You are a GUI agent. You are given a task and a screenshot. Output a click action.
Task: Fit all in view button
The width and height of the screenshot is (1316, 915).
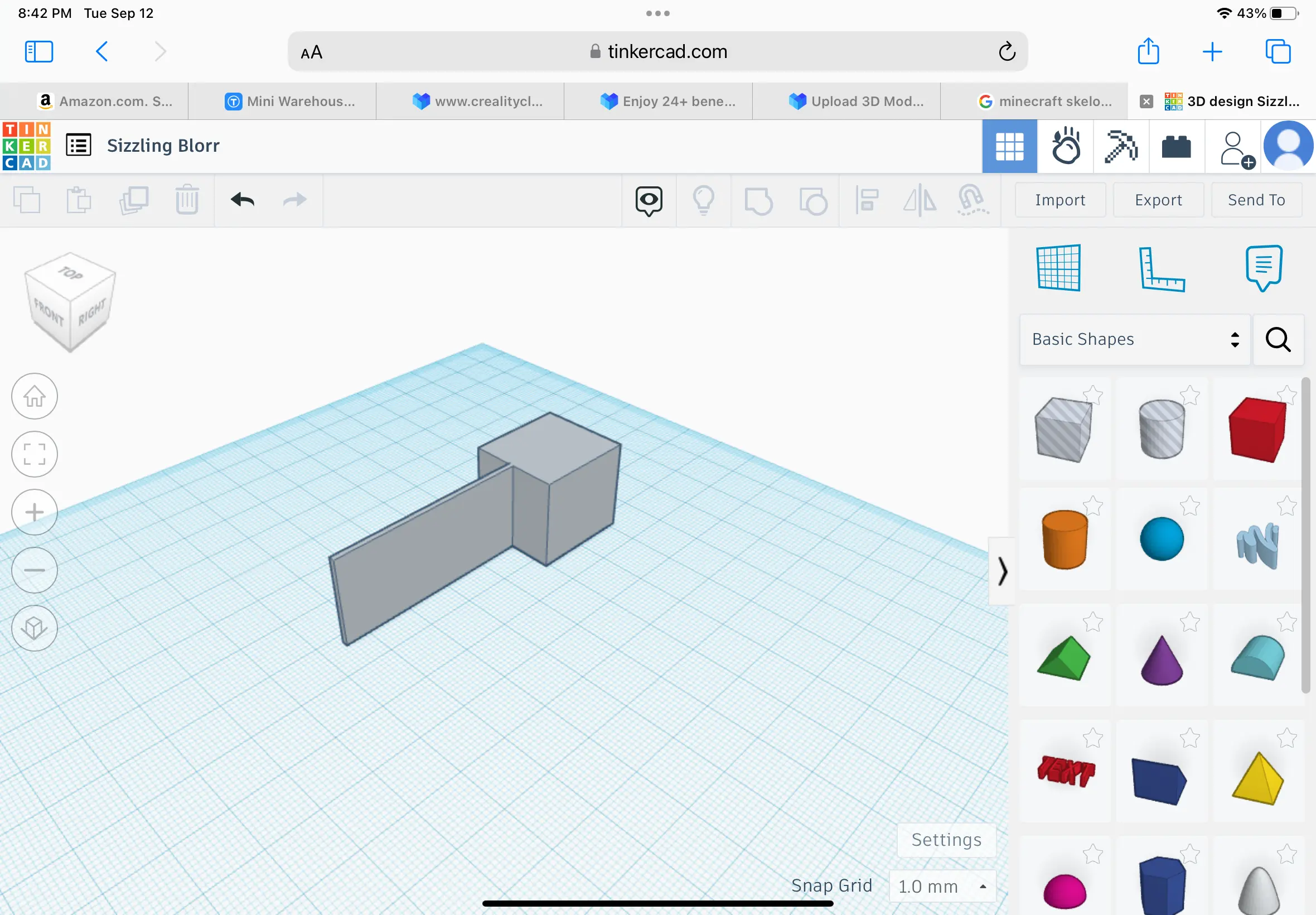point(35,454)
